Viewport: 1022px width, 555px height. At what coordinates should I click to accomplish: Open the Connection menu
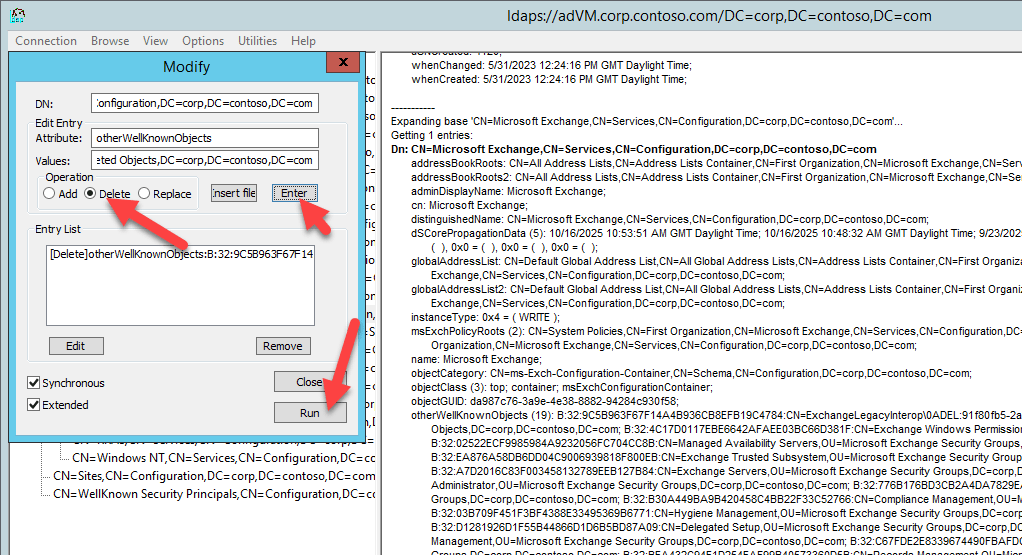point(46,41)
